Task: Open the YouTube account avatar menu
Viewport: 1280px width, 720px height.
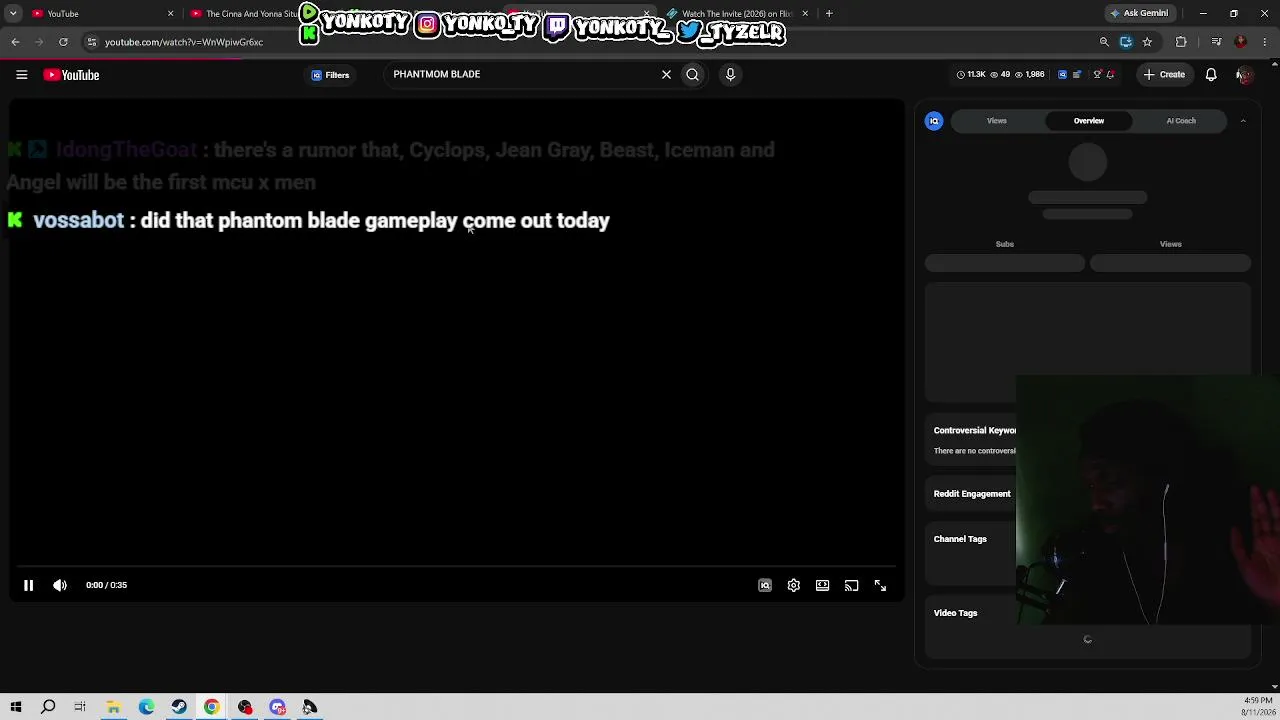Action: 1244,74
